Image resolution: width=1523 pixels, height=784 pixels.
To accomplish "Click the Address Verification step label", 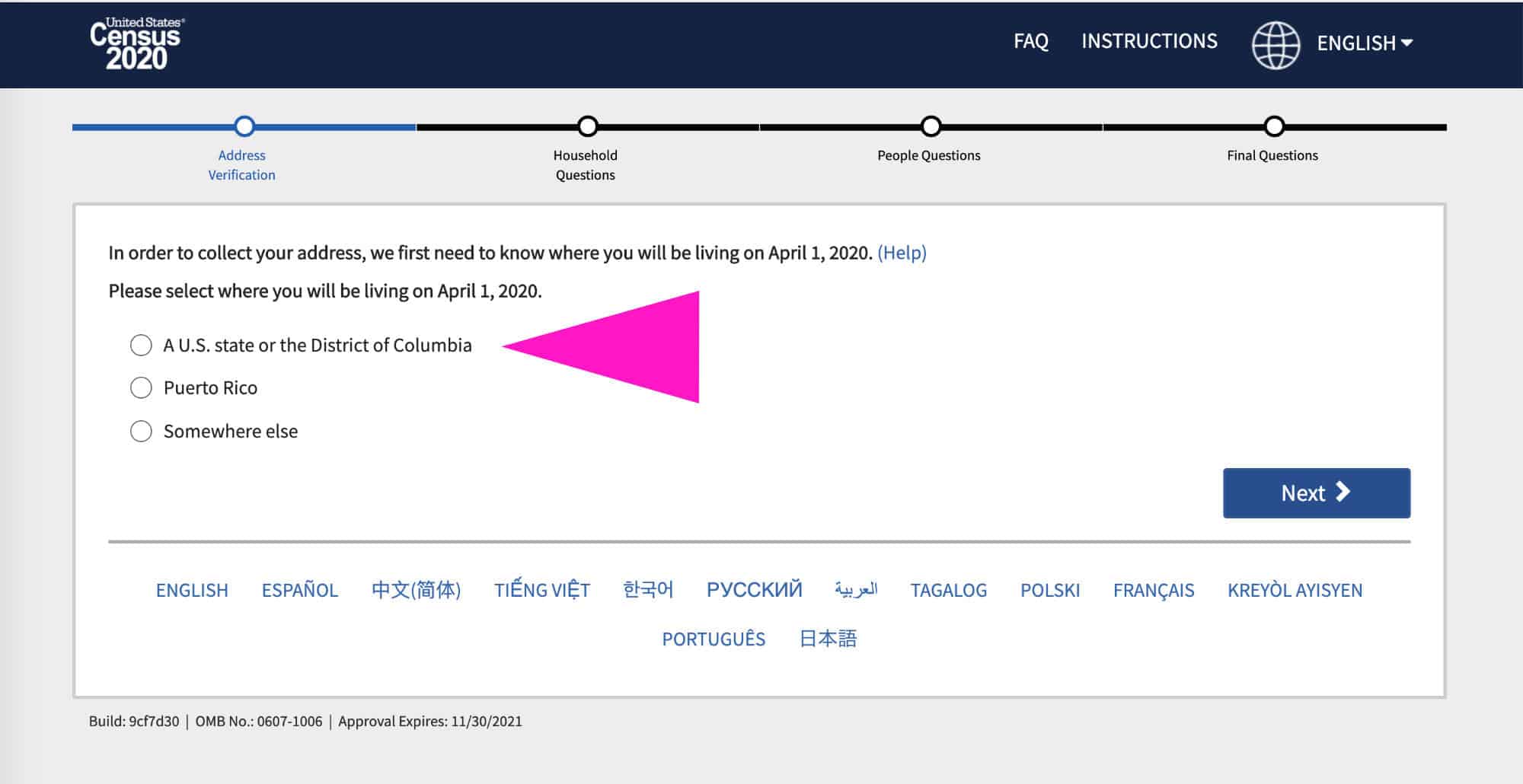I will coord(242,165).
